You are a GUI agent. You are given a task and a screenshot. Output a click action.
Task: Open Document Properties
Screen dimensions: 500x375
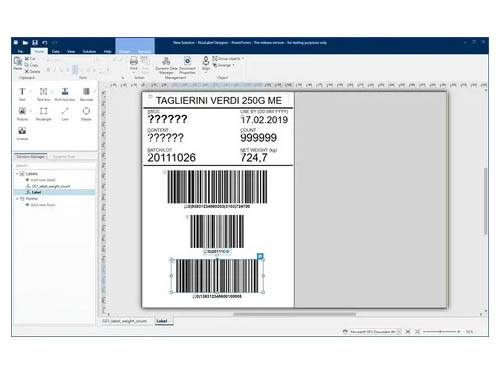(x=187, y=65)
